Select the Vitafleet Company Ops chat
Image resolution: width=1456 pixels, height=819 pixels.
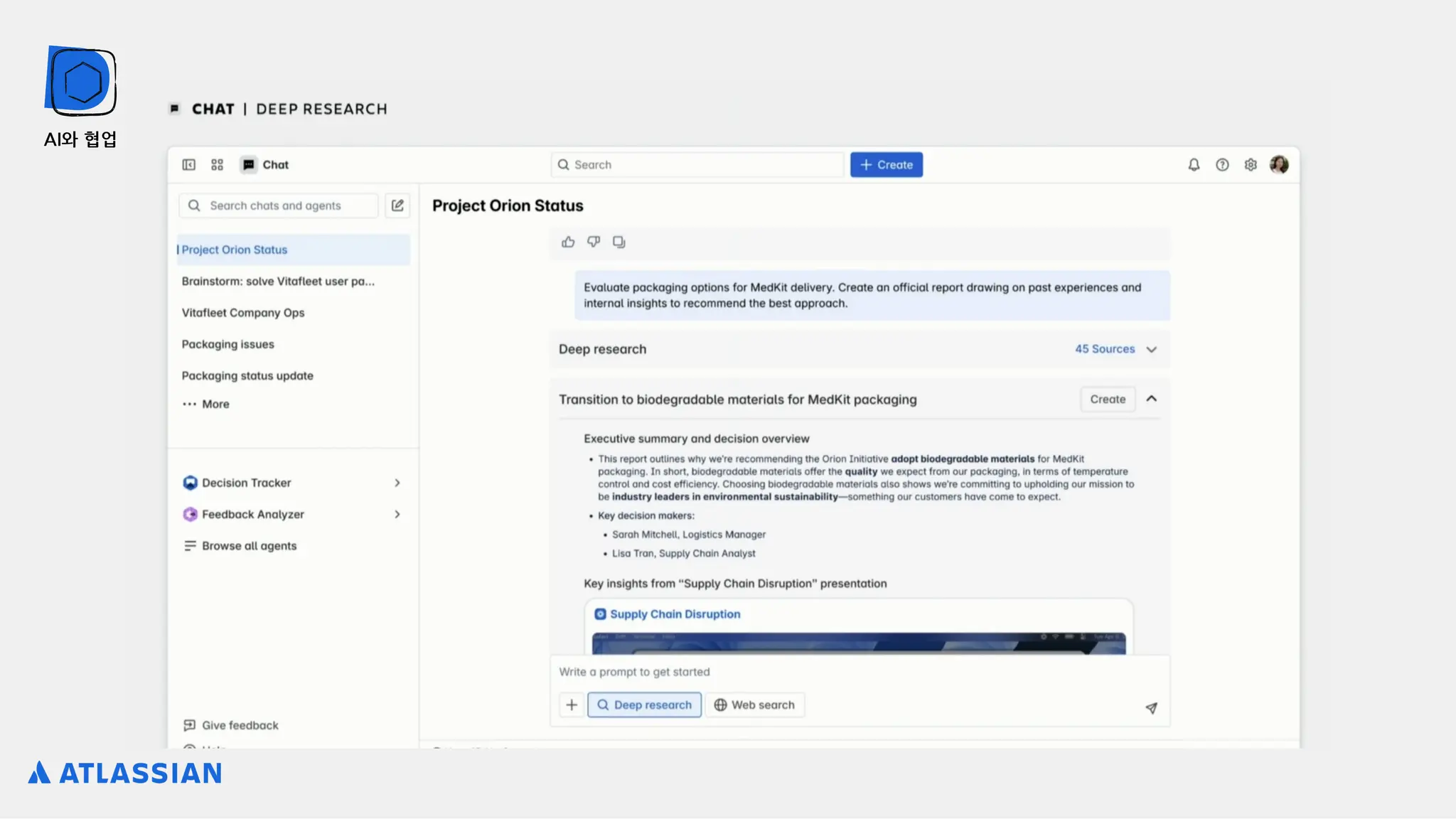coord(242,313)
